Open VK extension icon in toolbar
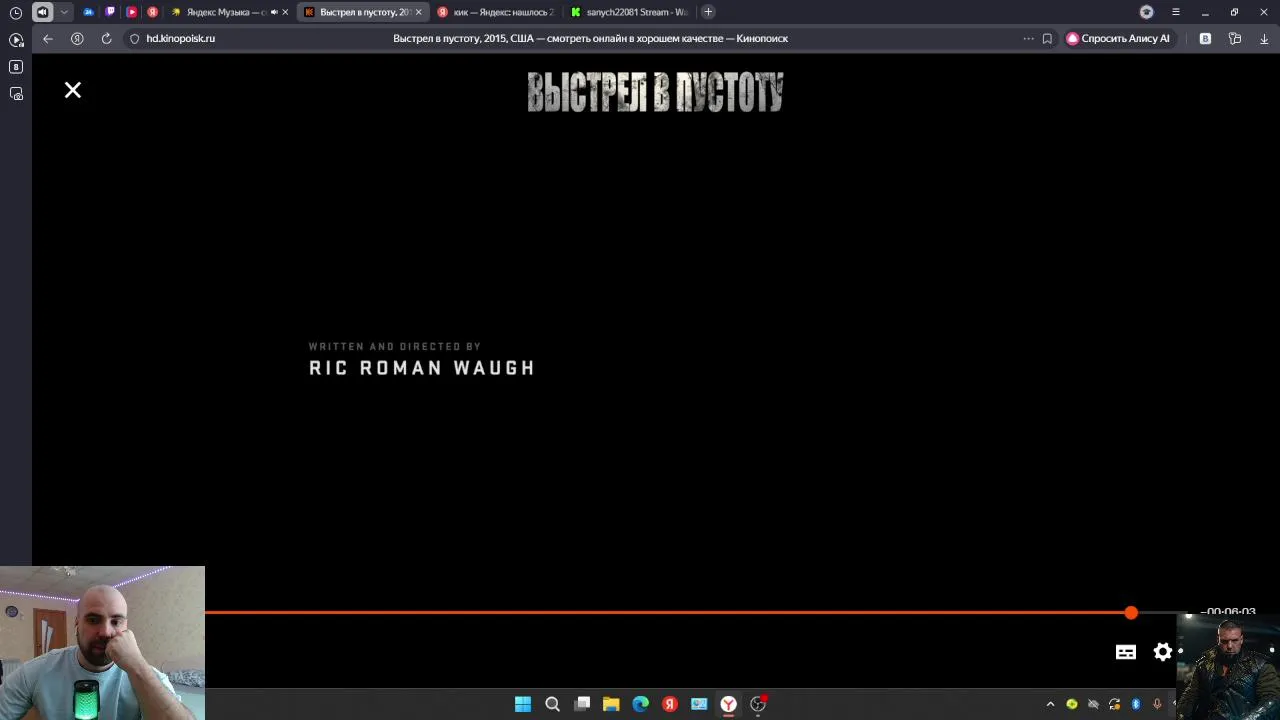Screen dimensions: 1280x720 click(1205, 38)
